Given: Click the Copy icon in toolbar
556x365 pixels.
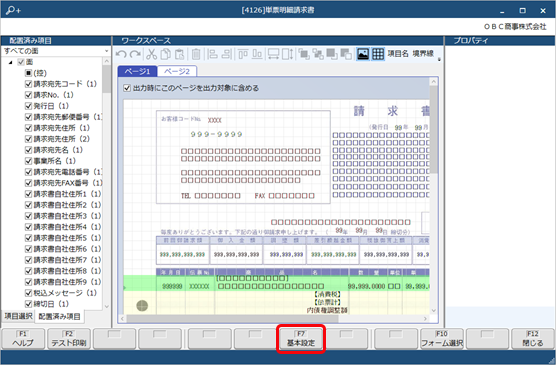Looking at the screenshot, I should point(165,54).
